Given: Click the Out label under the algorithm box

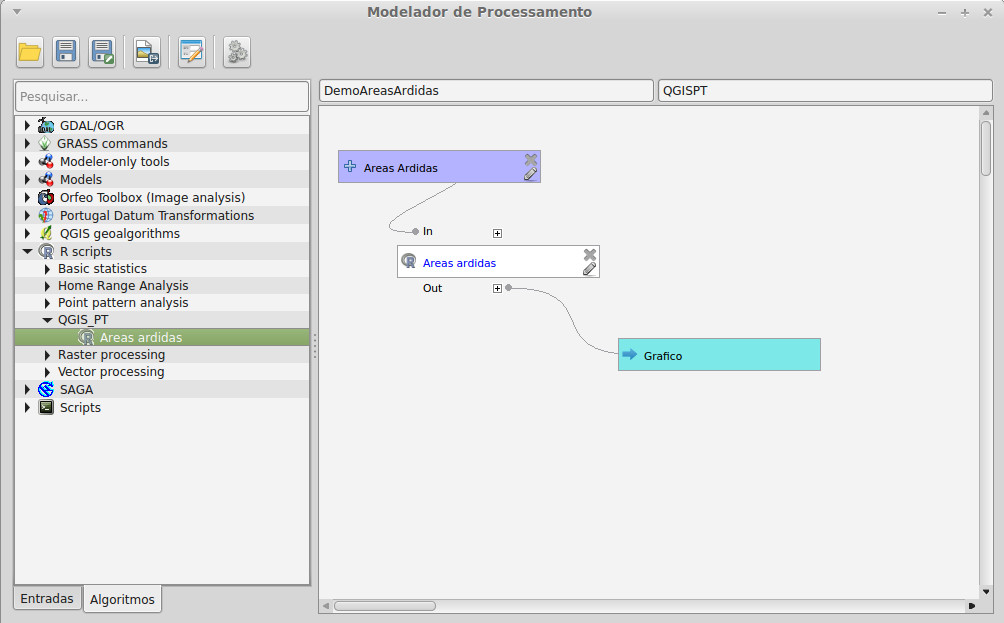Looking at the screenshot, I should tap(432, 288).
